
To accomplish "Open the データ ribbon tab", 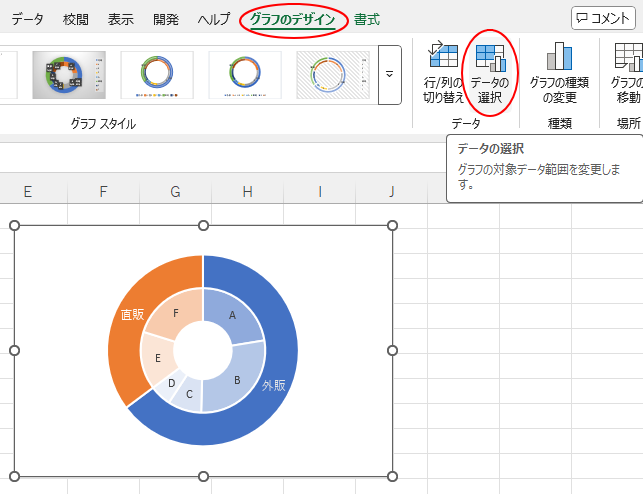I will [x=27, y=19].
